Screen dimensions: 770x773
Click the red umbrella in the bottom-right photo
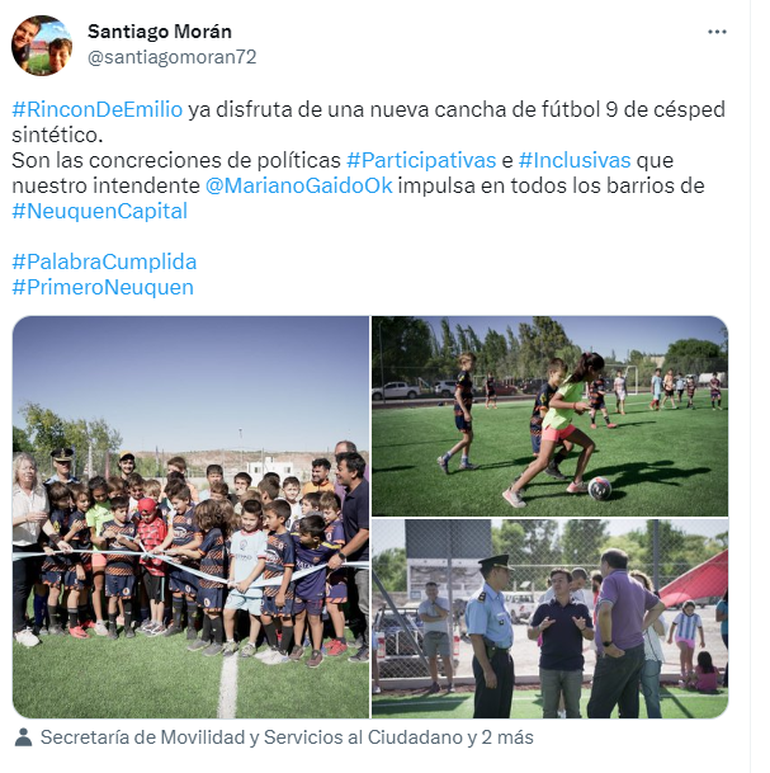(698, 578)
